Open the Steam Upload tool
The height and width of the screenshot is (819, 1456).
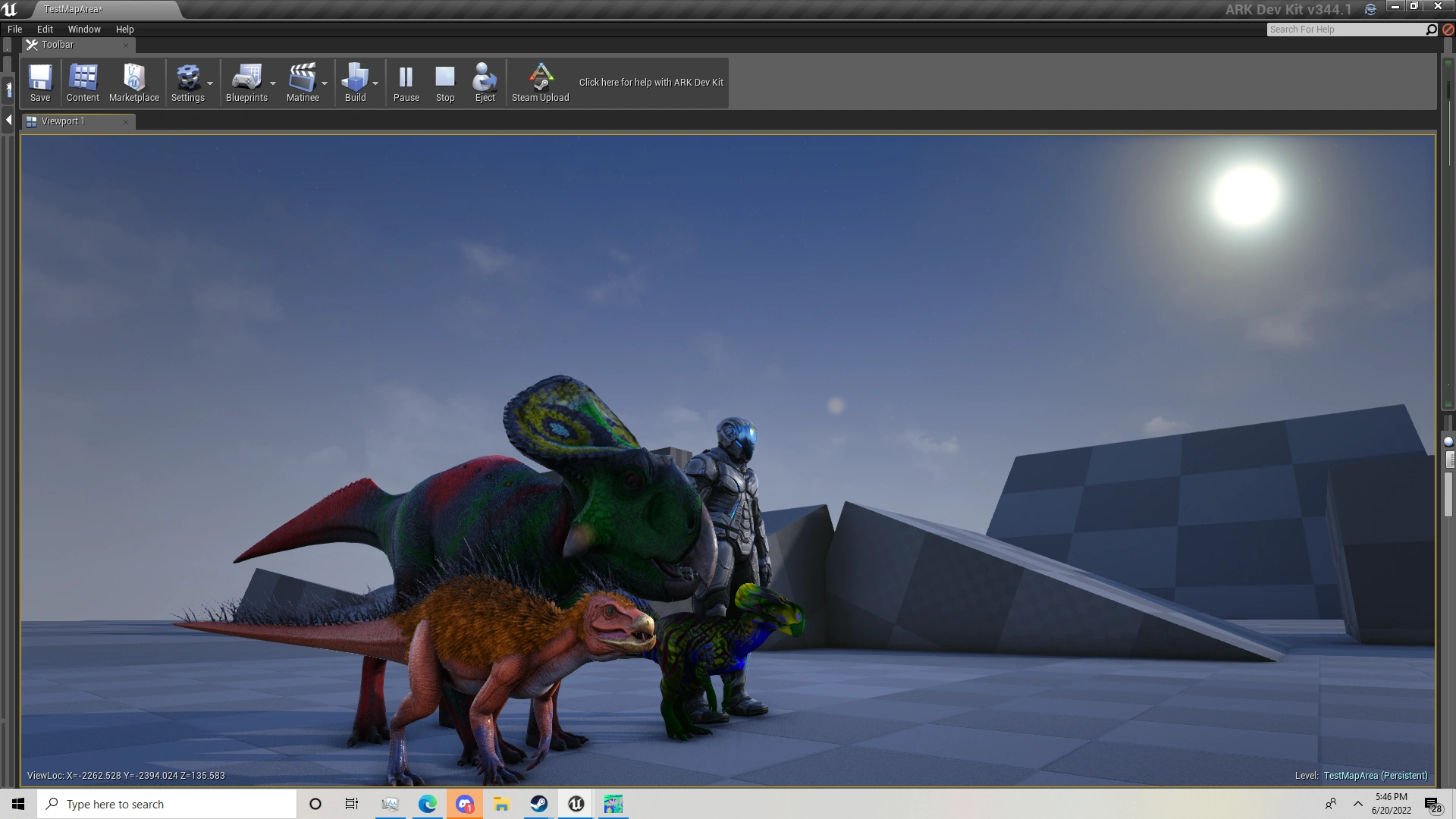click(x=540, y=82)
